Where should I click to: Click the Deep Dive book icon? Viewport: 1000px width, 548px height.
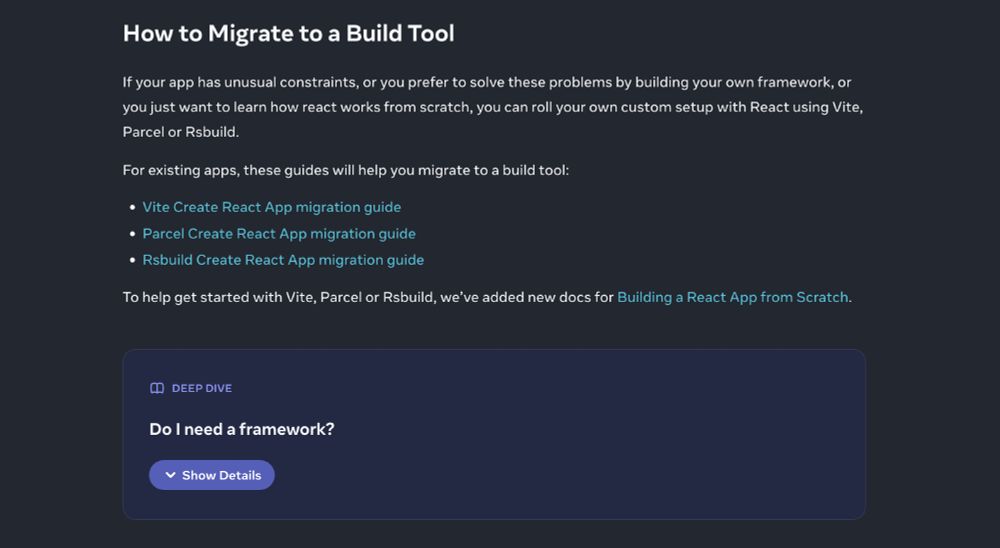(157, 388)
